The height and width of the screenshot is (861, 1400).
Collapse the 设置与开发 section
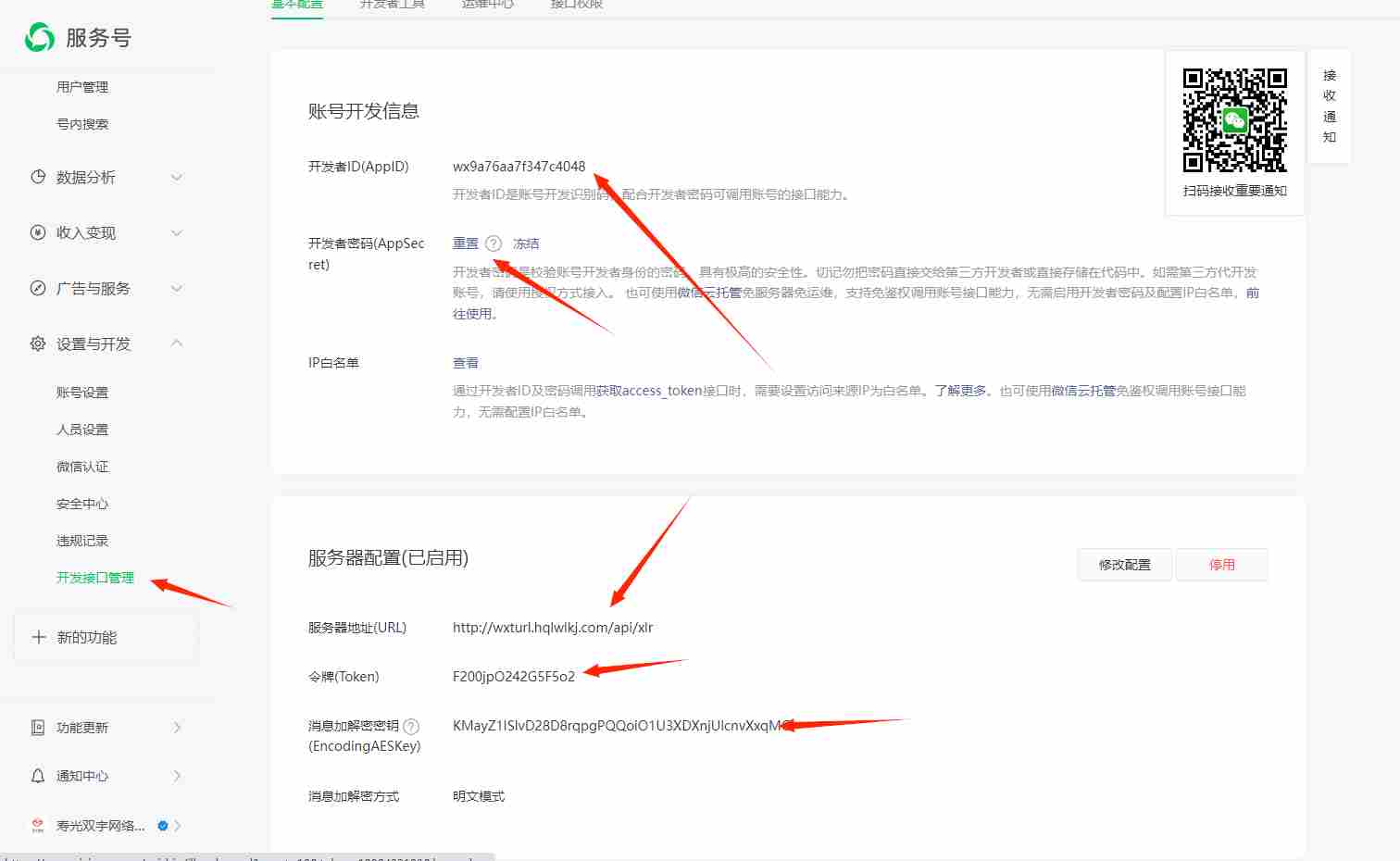click(177, 343)
